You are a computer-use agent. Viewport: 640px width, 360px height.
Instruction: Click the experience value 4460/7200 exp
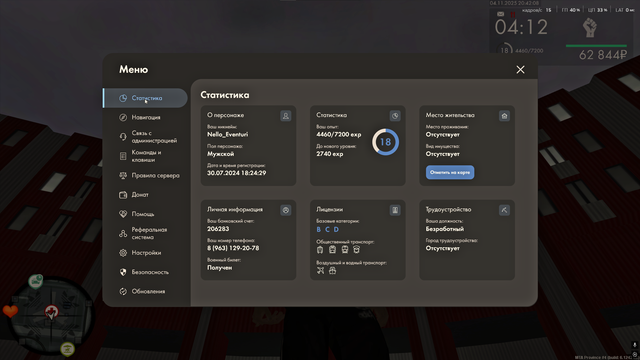click(339, 134)
